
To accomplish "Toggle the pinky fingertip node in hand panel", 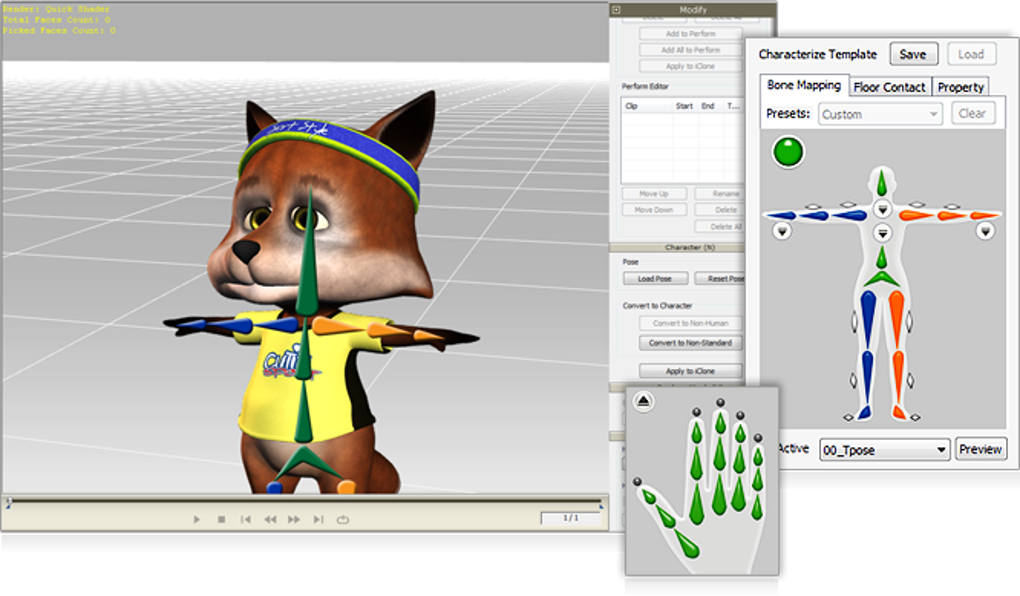I will 758,438.
